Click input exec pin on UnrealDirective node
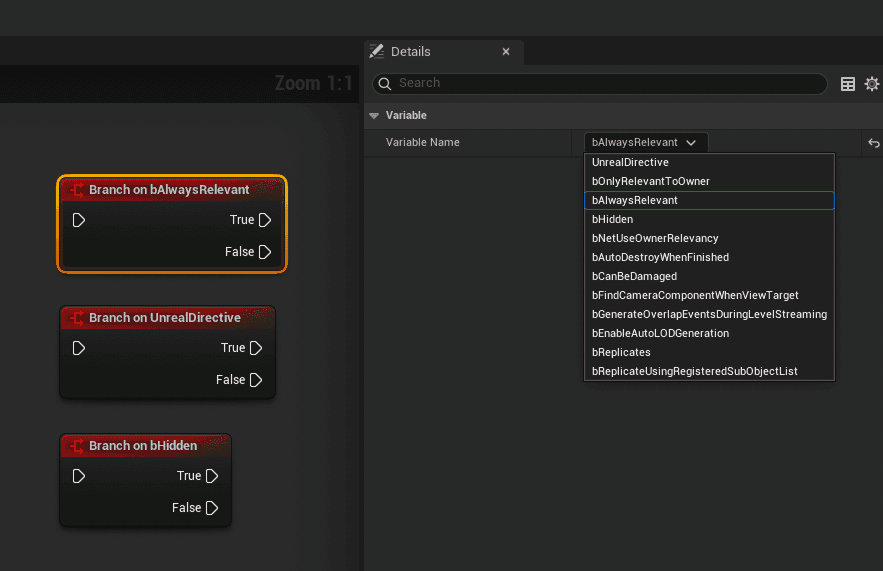The image size is (883, 571). [79, 348]
